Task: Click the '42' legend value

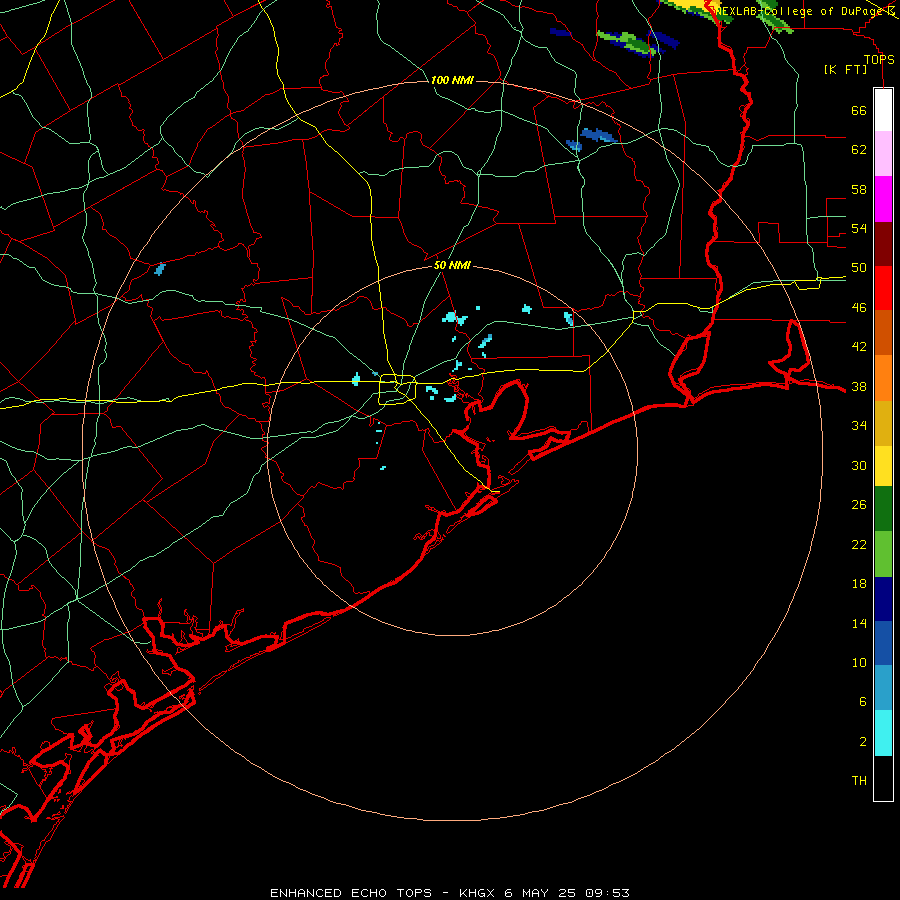Action: pyautogui.click(x=859, y=347)
